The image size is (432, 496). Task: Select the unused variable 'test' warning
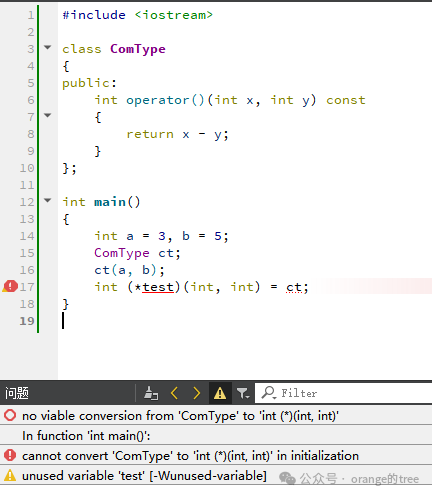tap(216, 476)
